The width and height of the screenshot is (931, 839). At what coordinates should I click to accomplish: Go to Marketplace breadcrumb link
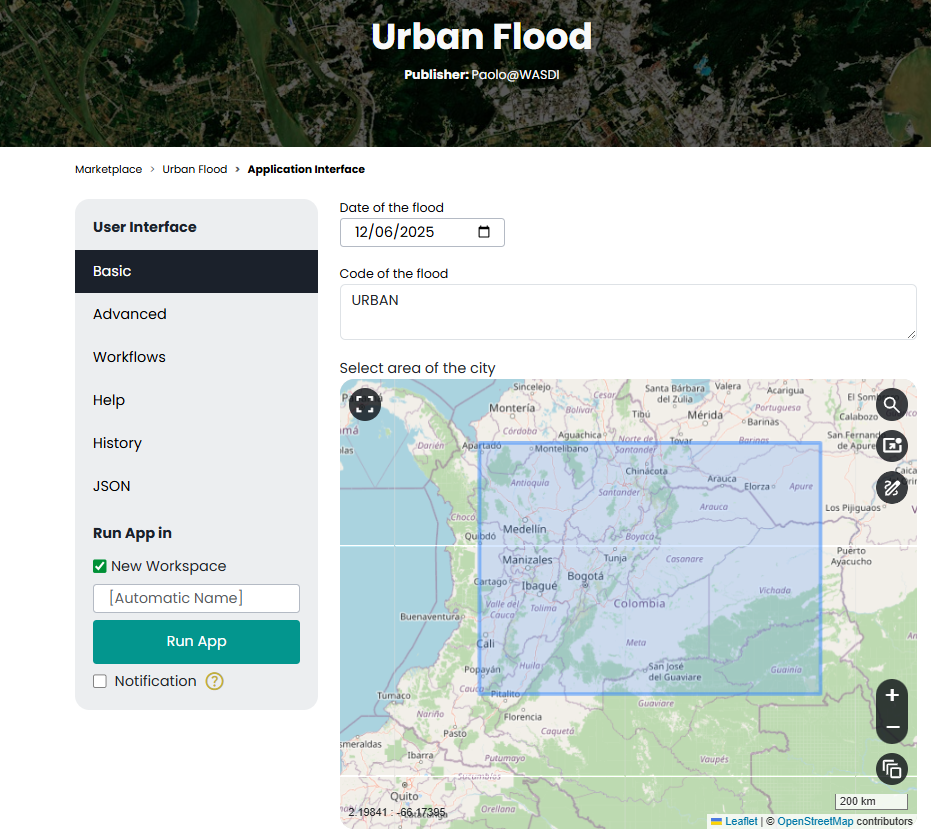point(109,169)
